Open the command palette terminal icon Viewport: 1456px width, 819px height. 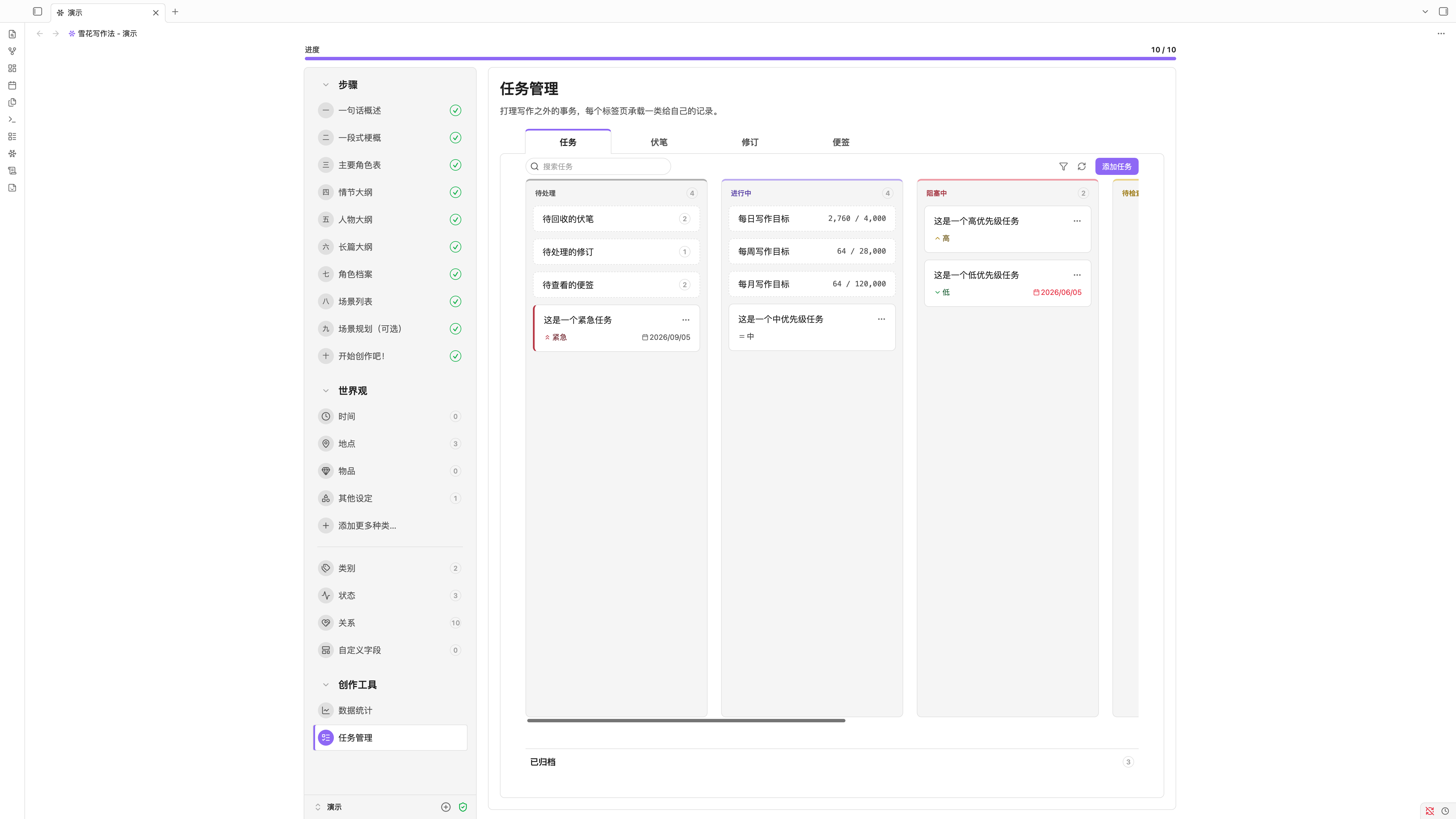(x=12, y=119)
